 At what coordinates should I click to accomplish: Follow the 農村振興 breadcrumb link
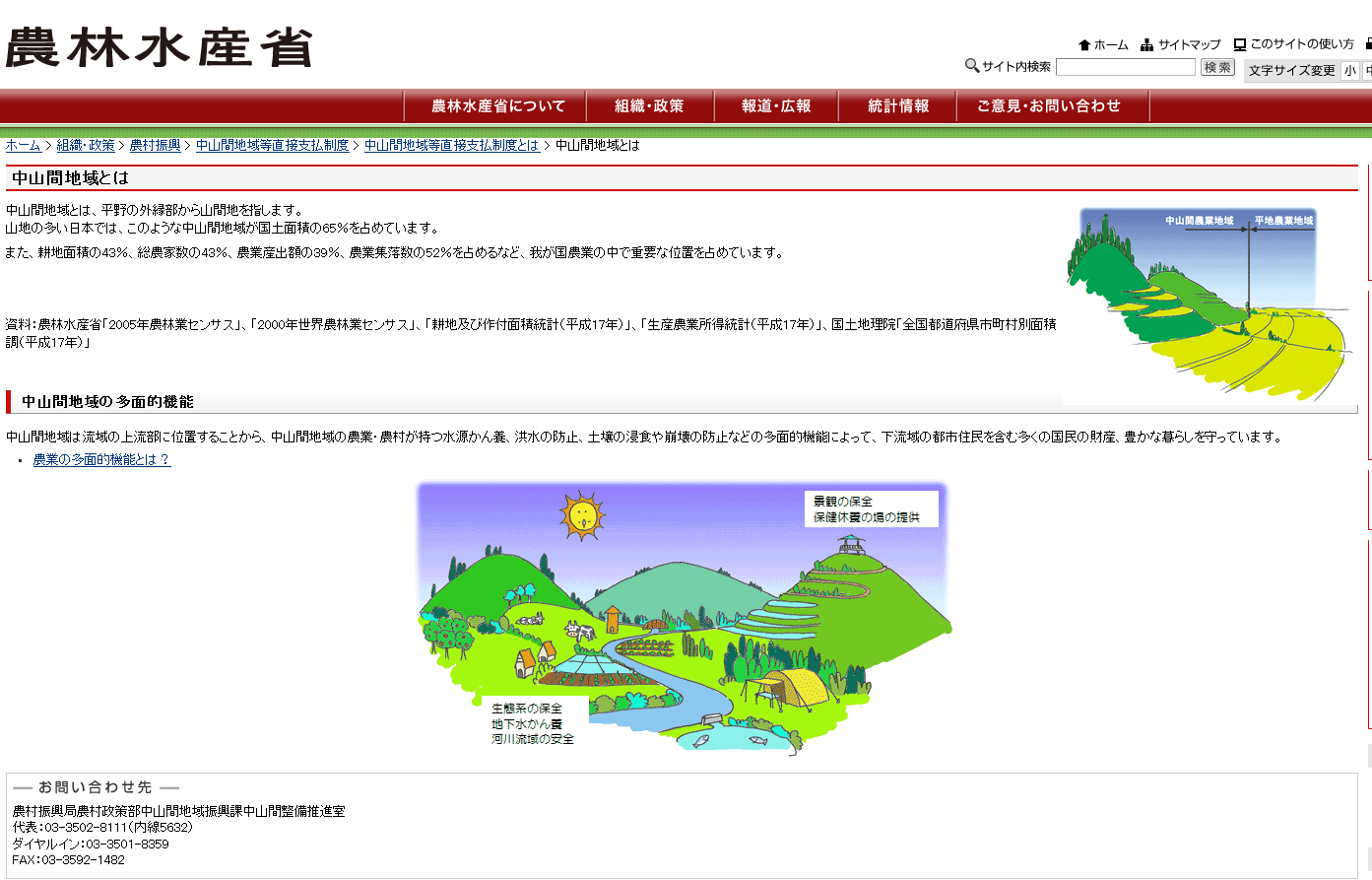pyautogui.click(x=155, y=146)
